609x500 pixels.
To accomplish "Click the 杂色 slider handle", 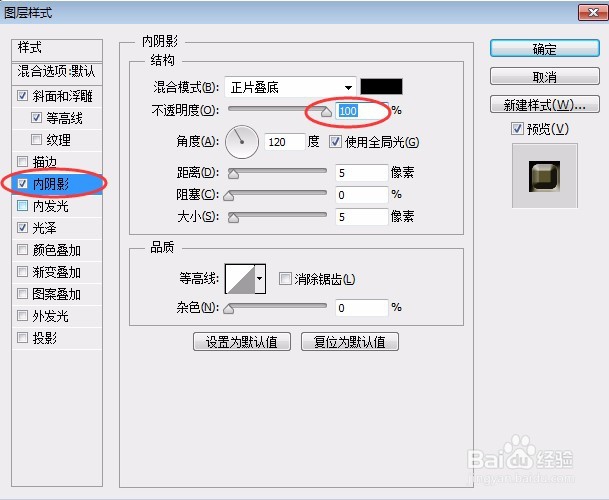I will (229, 309).
